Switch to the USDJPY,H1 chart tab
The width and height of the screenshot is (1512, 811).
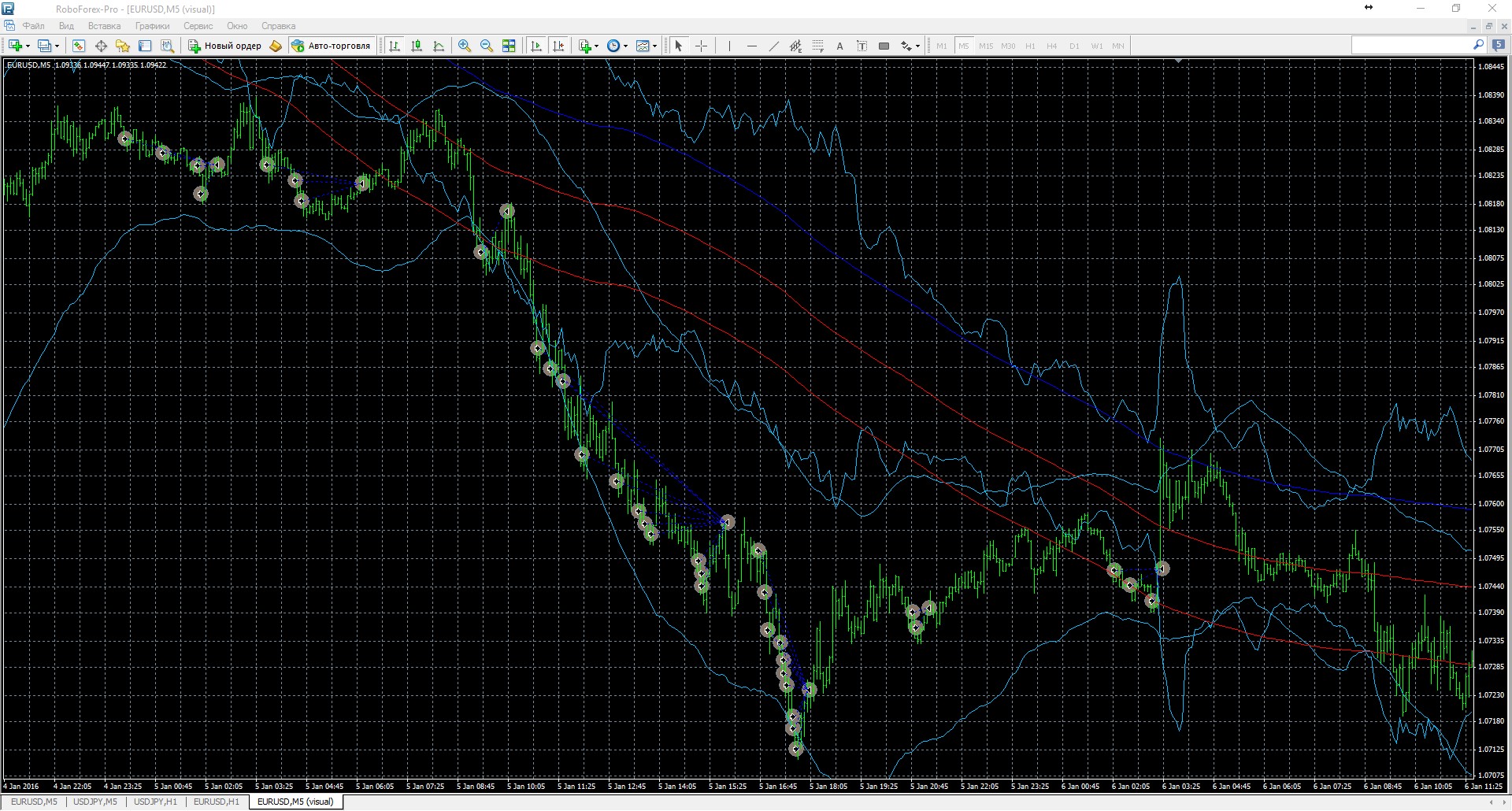pyautogui.click(x=156, y=802)
